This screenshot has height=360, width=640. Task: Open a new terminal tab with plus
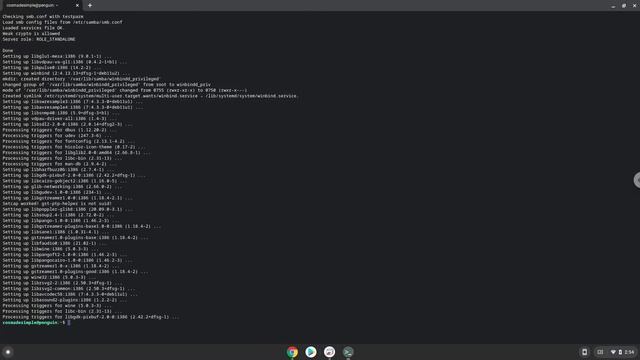tap(90, 5)
